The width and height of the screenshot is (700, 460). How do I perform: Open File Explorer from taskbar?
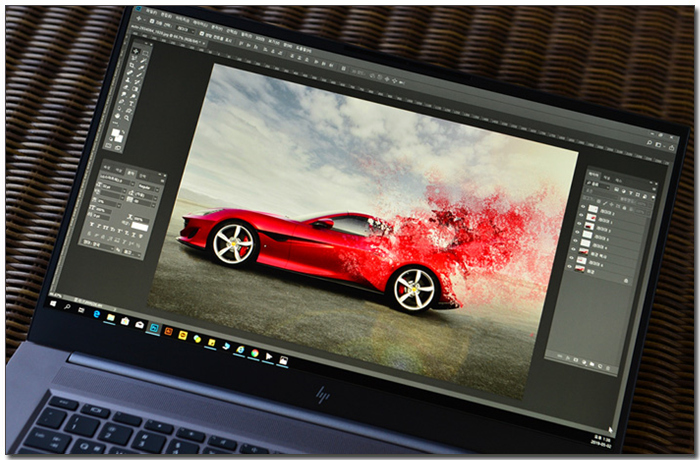click(111, 318)
